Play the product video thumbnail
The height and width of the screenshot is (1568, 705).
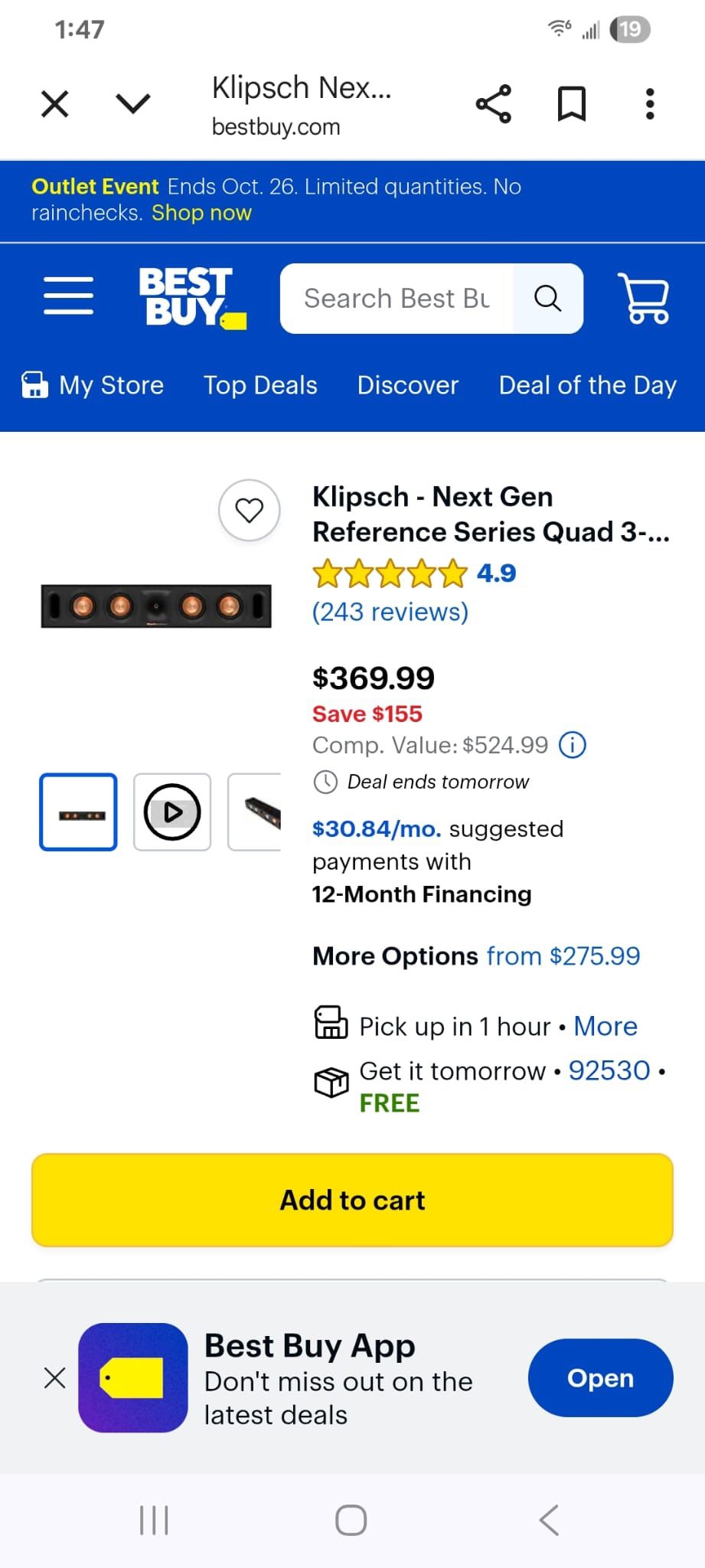point(171,812)
